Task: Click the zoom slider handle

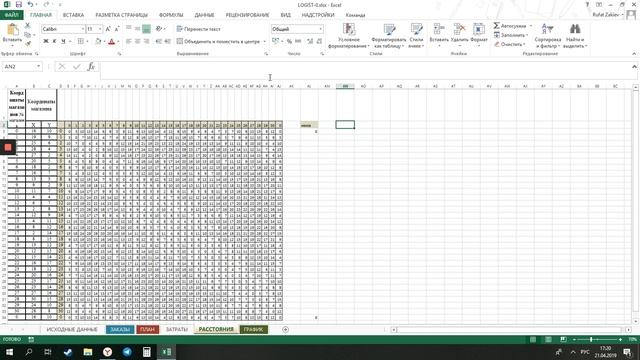Action: click(591, 340)
